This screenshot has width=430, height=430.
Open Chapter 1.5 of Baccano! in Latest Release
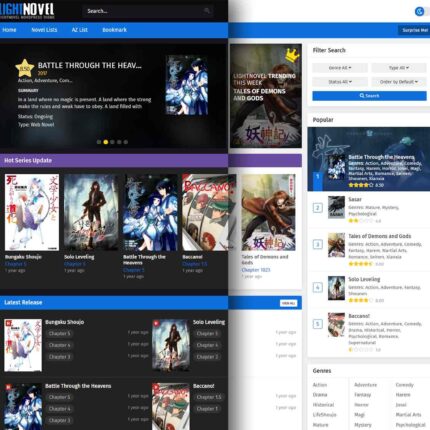coord(209,397)
